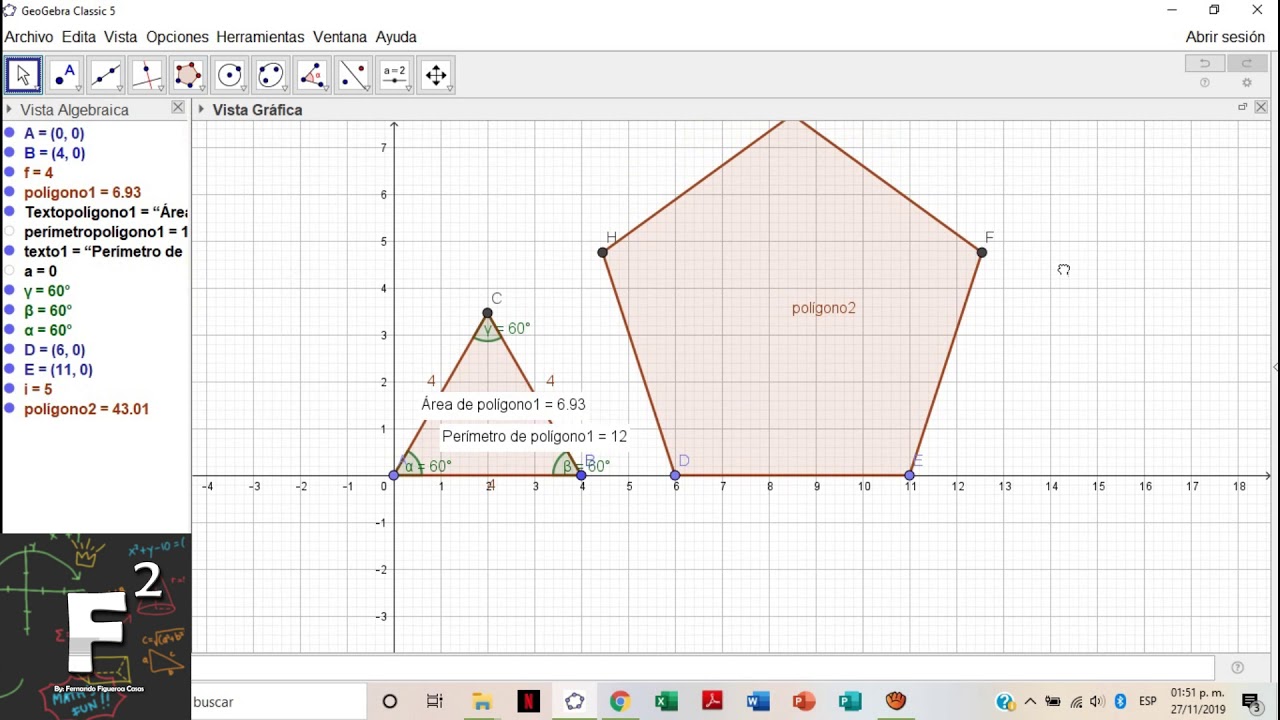The height and width of the screenshot is (720, 1280).
Task: Open Publisher from the taskbar
Action: coord(850,702)
